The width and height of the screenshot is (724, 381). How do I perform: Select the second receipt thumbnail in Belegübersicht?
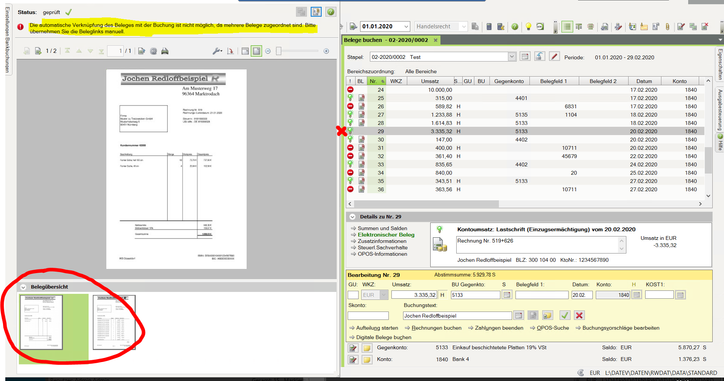click(114, 322)
